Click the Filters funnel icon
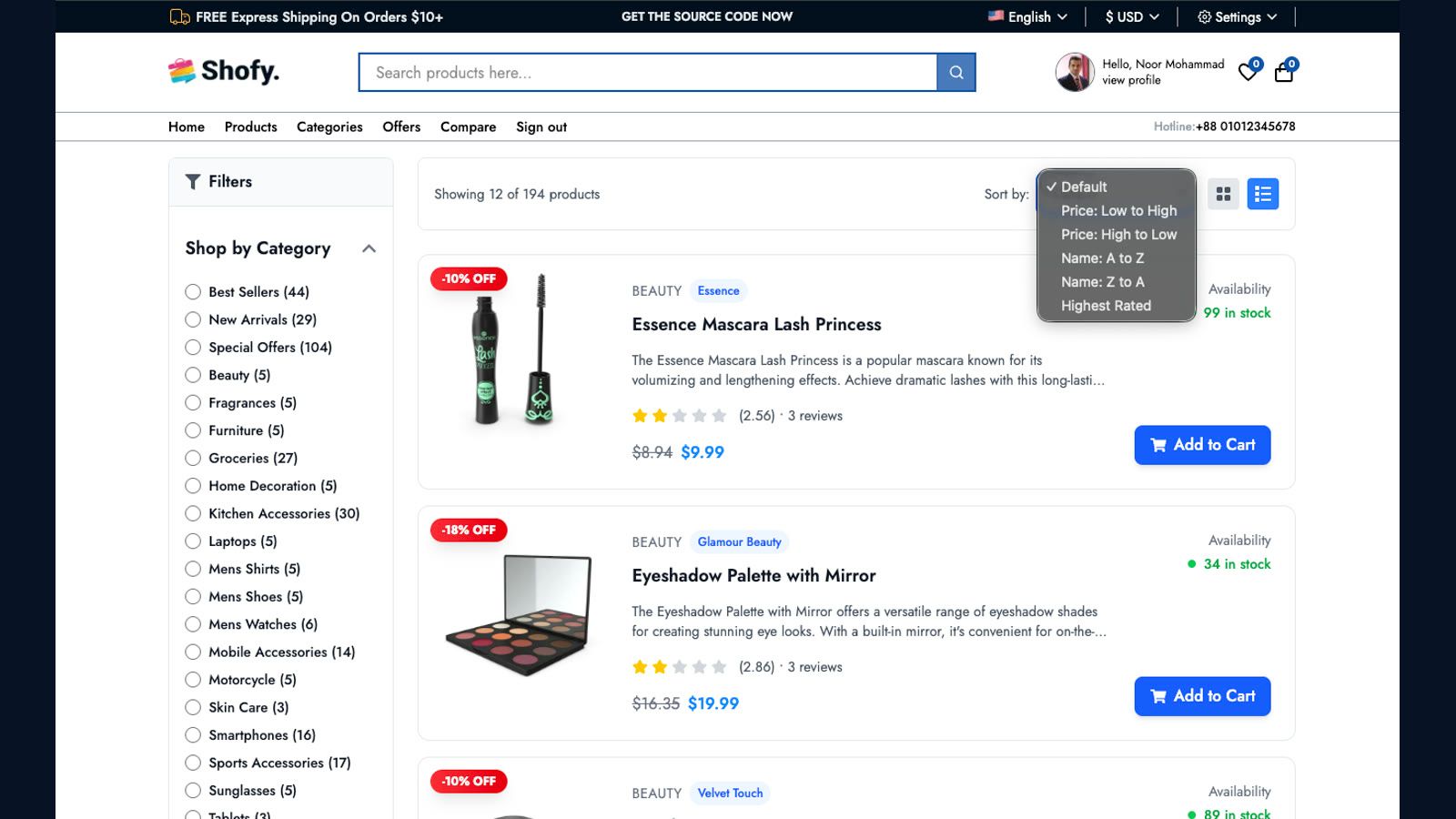The height and width of the screenshot is (819, 1456). click(x=193, y=181)
